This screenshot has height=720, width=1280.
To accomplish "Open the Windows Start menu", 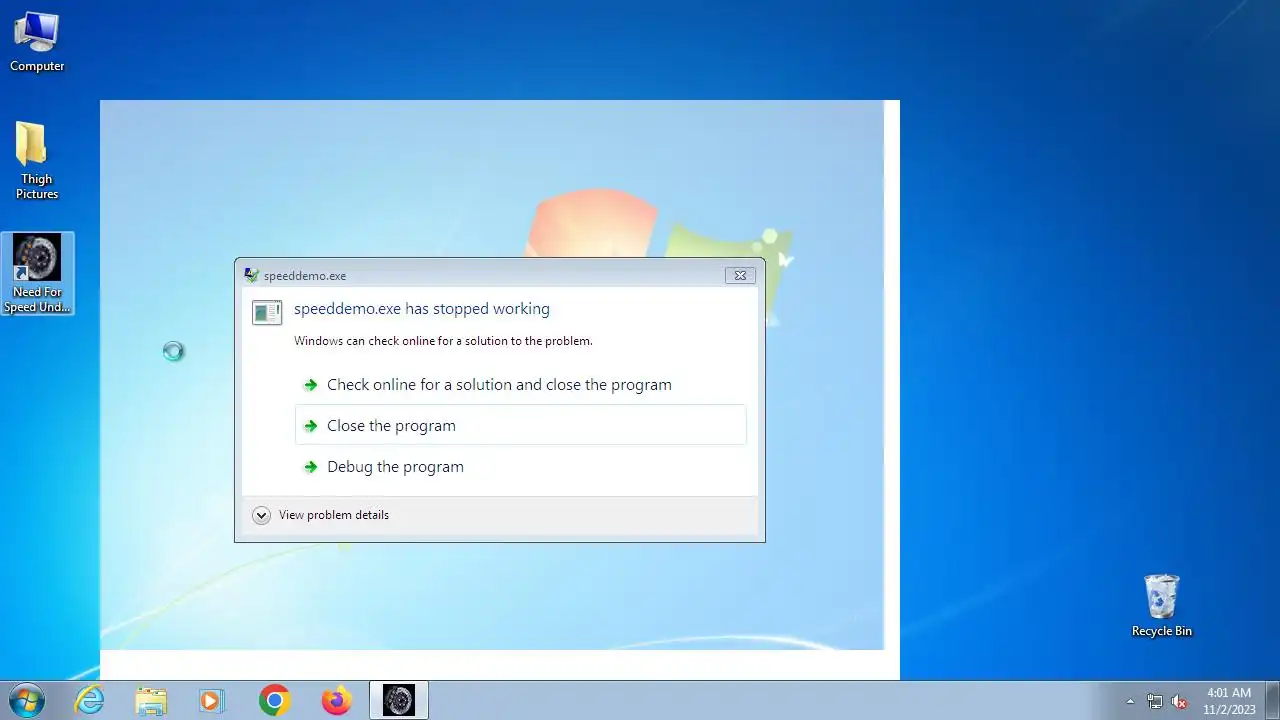I will pyautogui.click(x=26, y=700).
